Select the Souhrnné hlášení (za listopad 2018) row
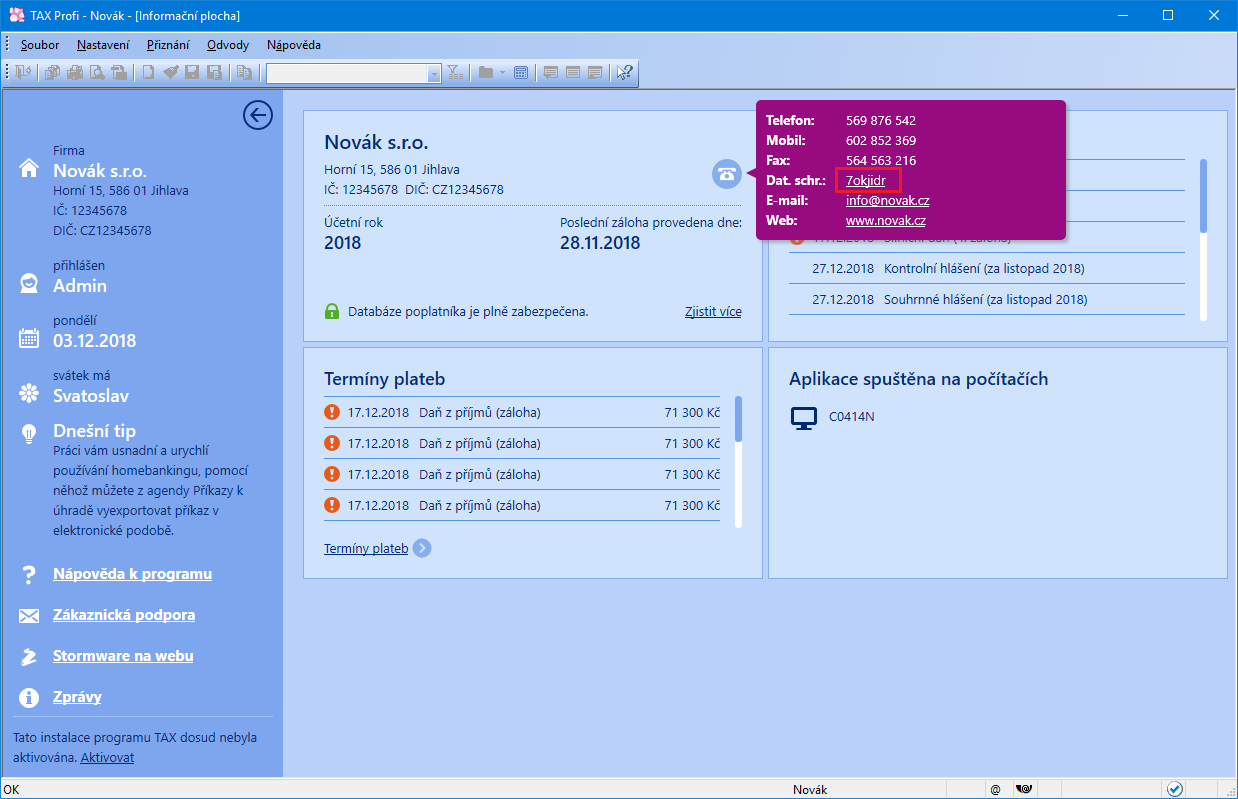 987,299
